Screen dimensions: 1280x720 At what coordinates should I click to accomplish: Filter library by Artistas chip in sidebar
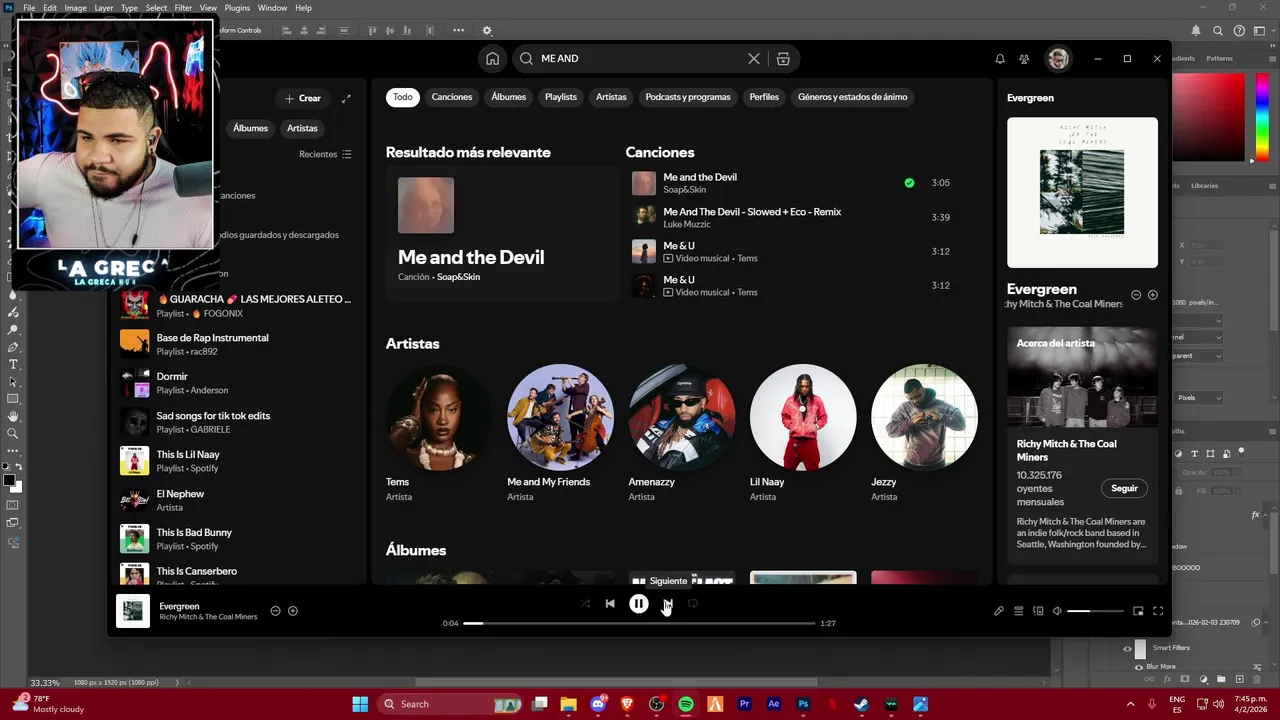pyautogui.click(x=302, y=128)
